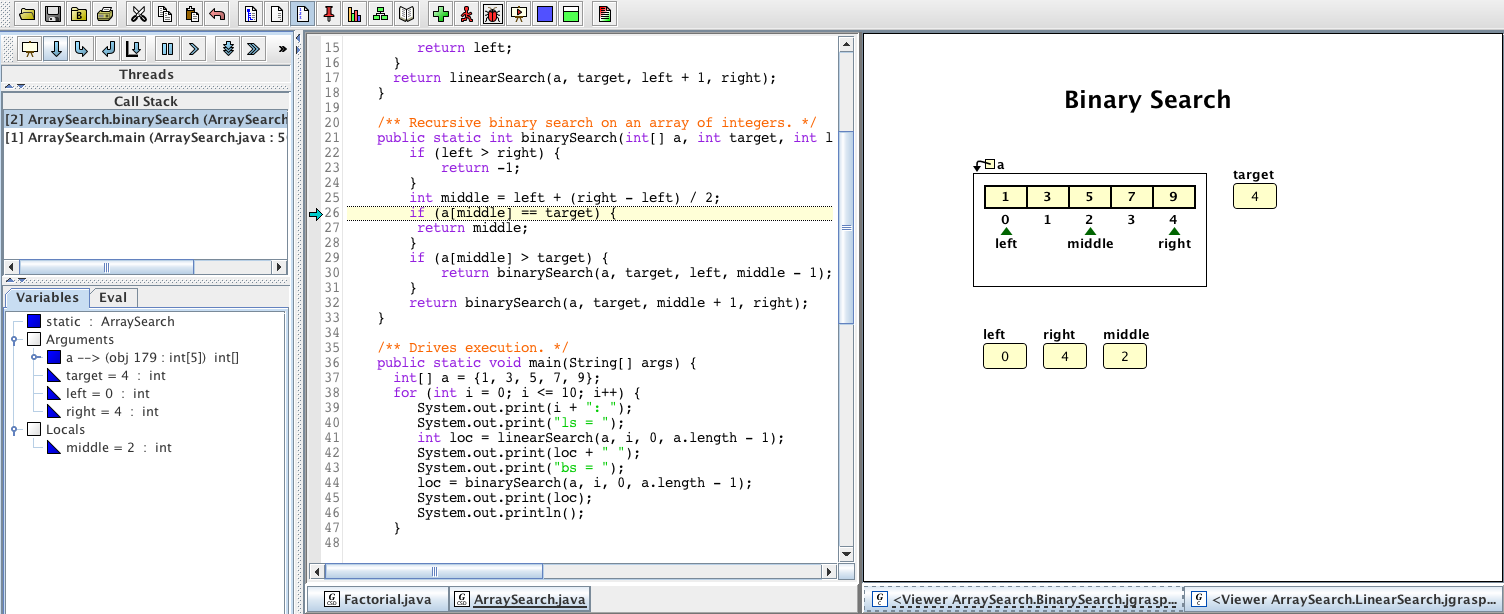Viewport: 1504px width, 614px height.
Task: Expand array 'a' object node in Variables
Action: (34, 358)
